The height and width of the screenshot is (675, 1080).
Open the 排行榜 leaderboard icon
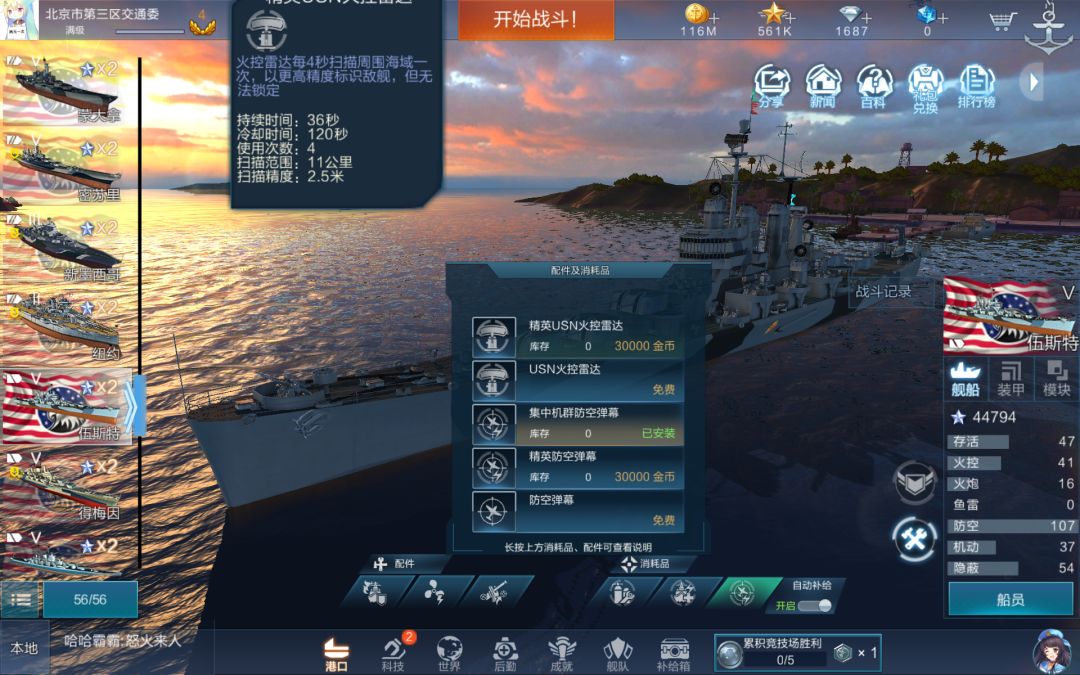coord(977,86)
